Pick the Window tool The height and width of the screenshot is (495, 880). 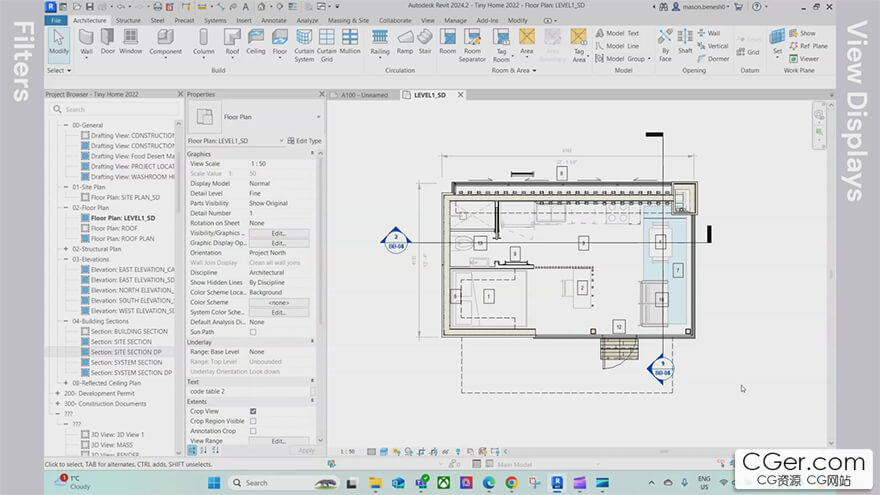click(130, 42)
